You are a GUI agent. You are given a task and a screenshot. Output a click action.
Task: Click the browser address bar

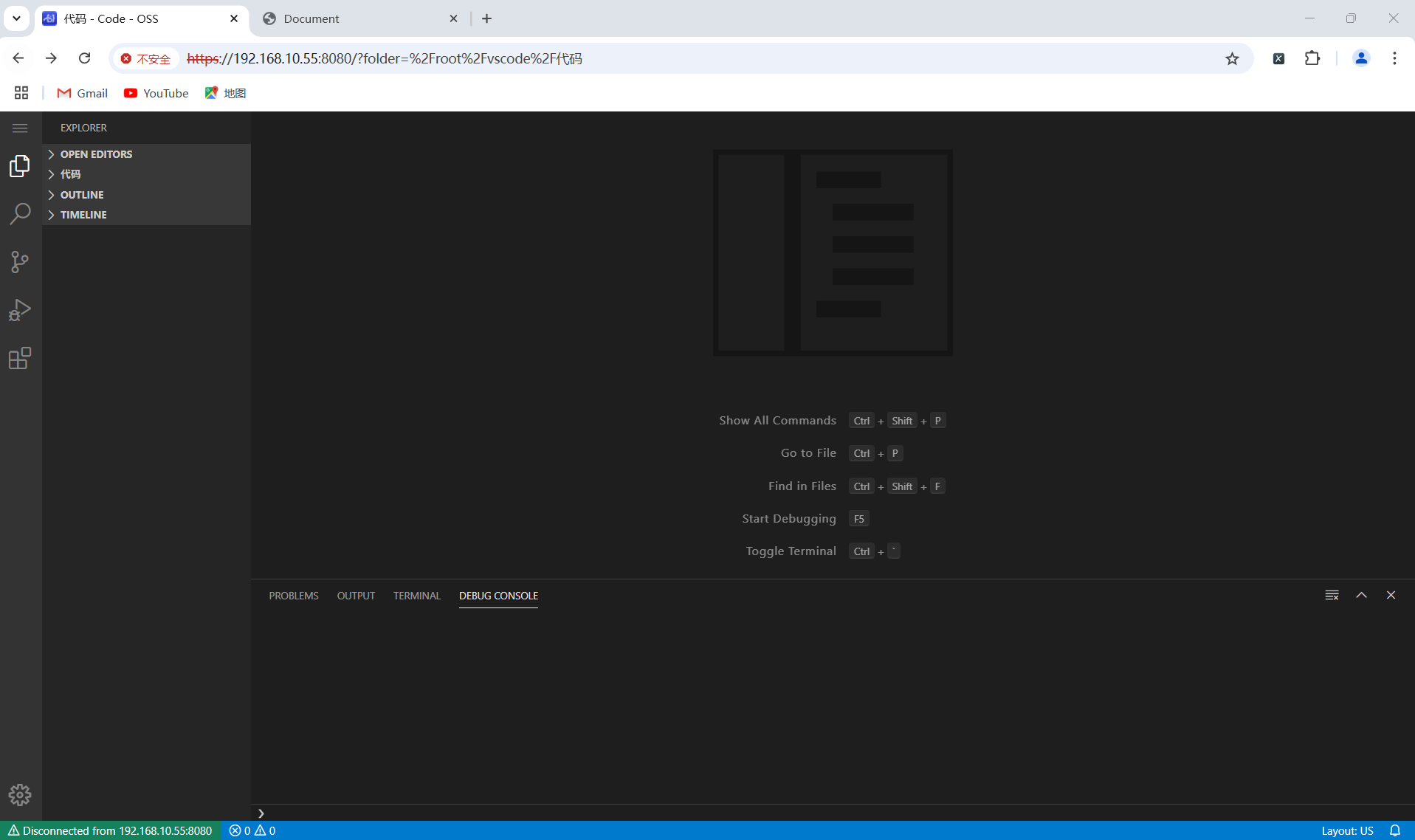[x=664, y=58]
